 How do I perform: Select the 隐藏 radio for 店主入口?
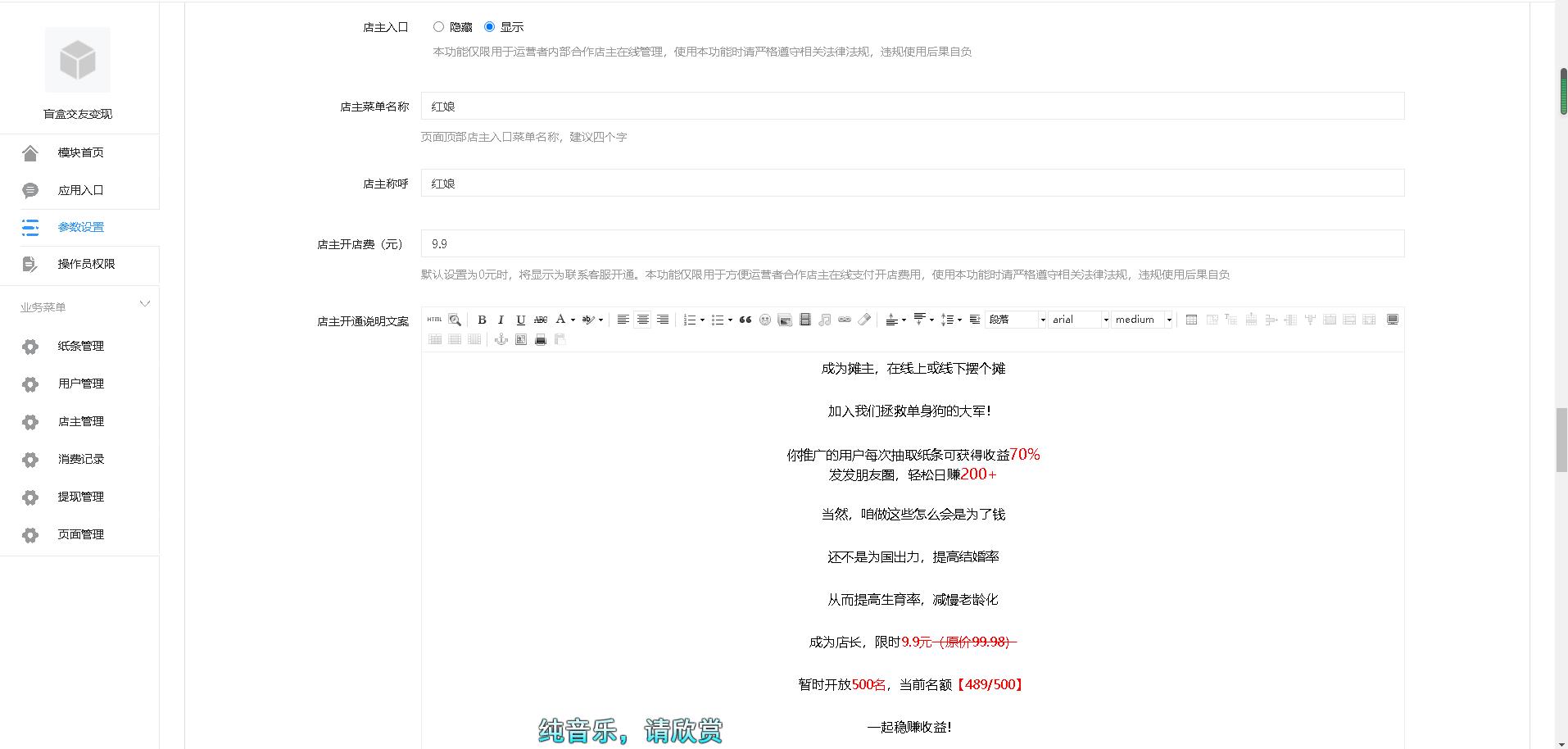click(438, 26)
